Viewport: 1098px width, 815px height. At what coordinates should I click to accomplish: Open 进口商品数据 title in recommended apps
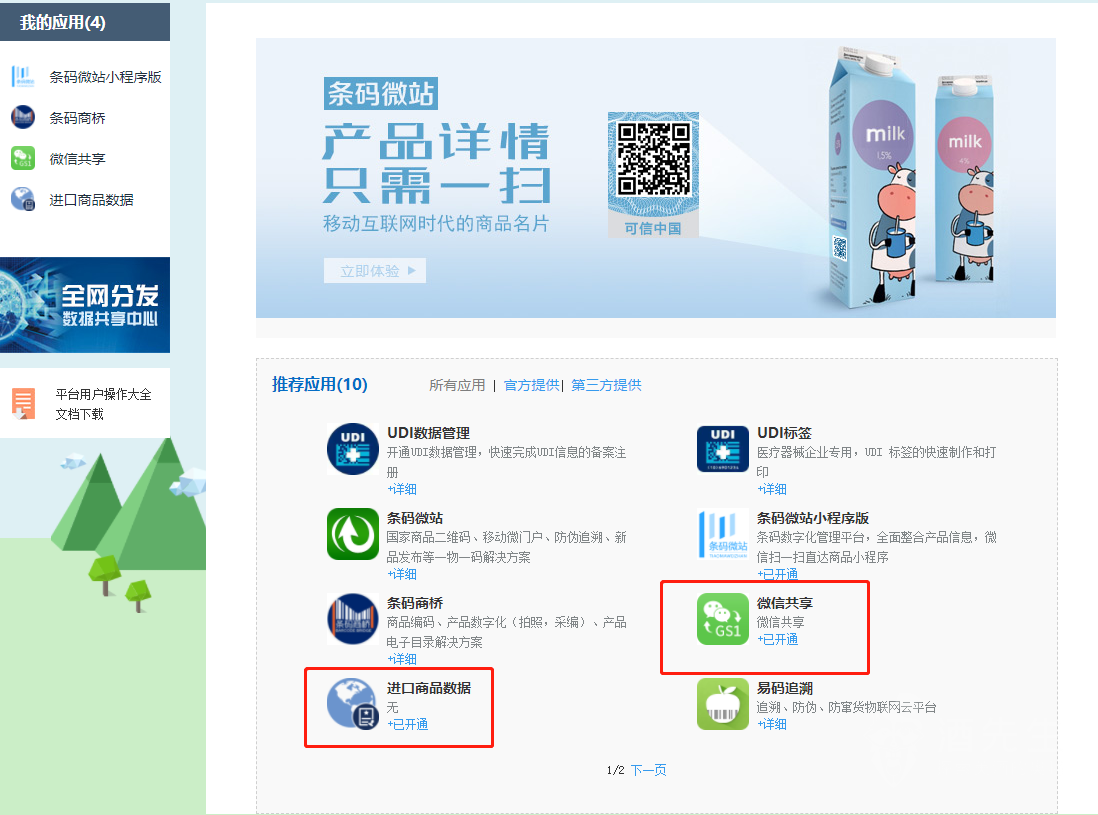click(429, 689)
